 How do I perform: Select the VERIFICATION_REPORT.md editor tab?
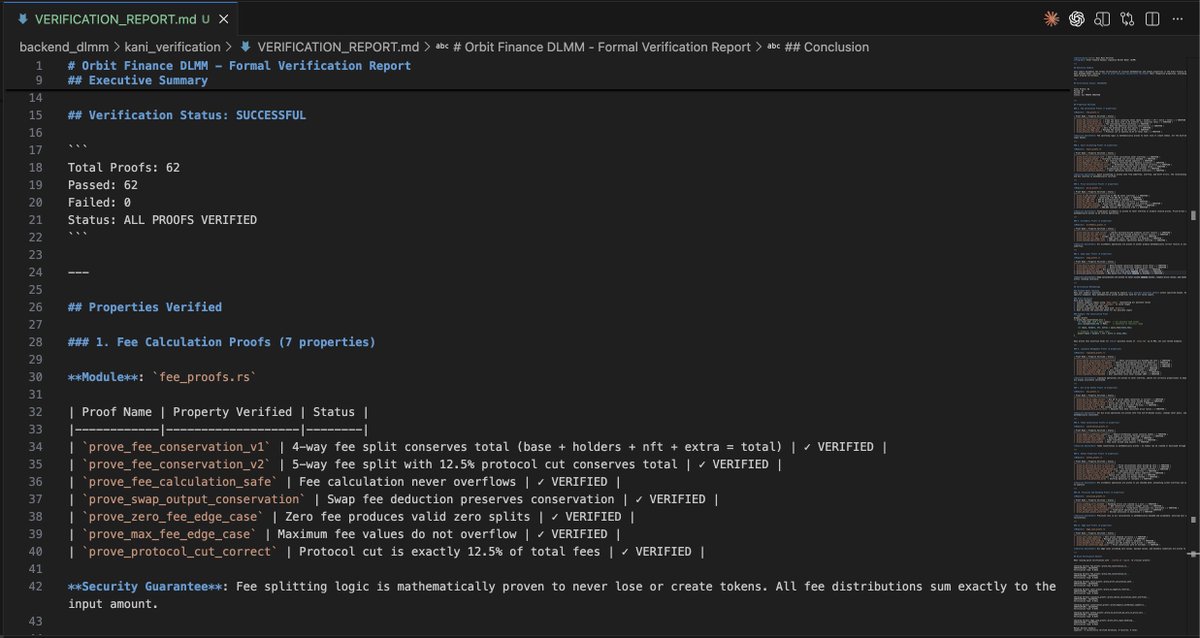(120, 18)
